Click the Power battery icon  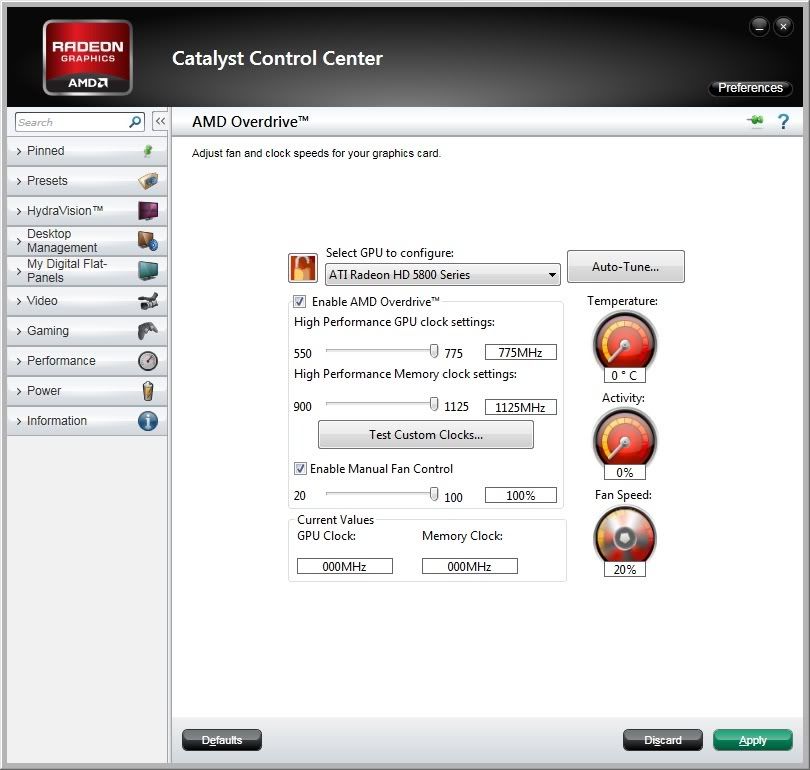pyautogui.click(x=148, y=391)
